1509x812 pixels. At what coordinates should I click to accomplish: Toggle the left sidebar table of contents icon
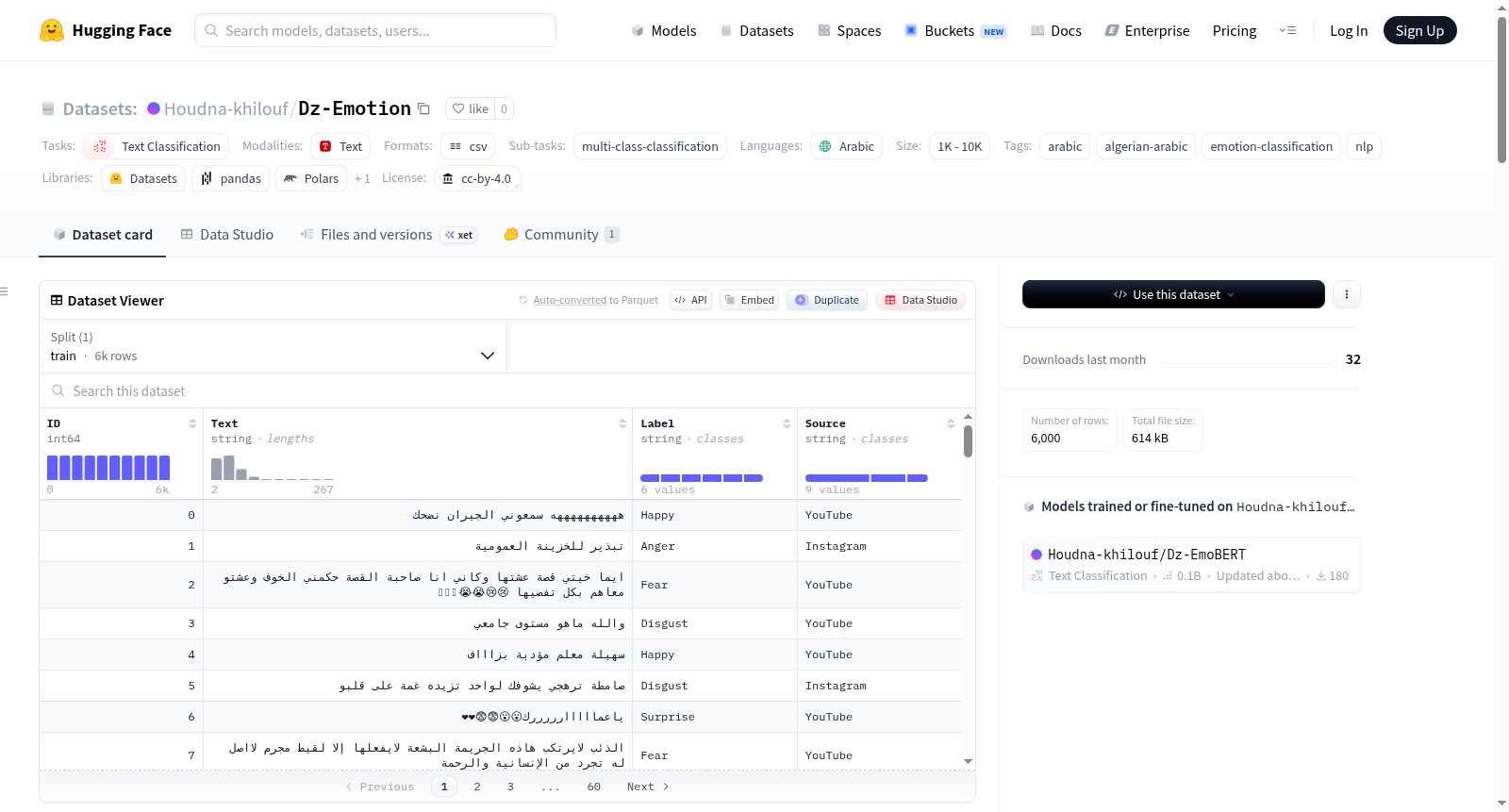5,291
